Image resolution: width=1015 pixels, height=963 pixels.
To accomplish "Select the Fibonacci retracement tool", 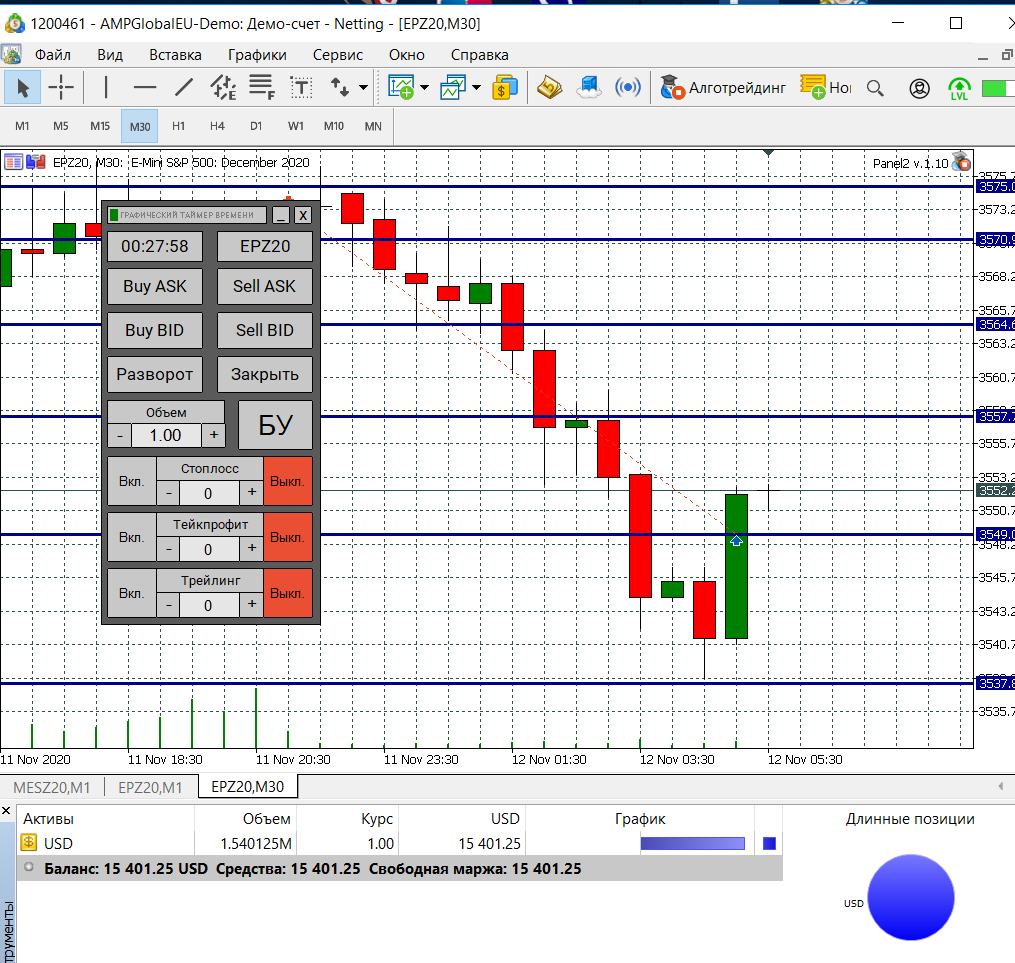I will coord(262,87).
